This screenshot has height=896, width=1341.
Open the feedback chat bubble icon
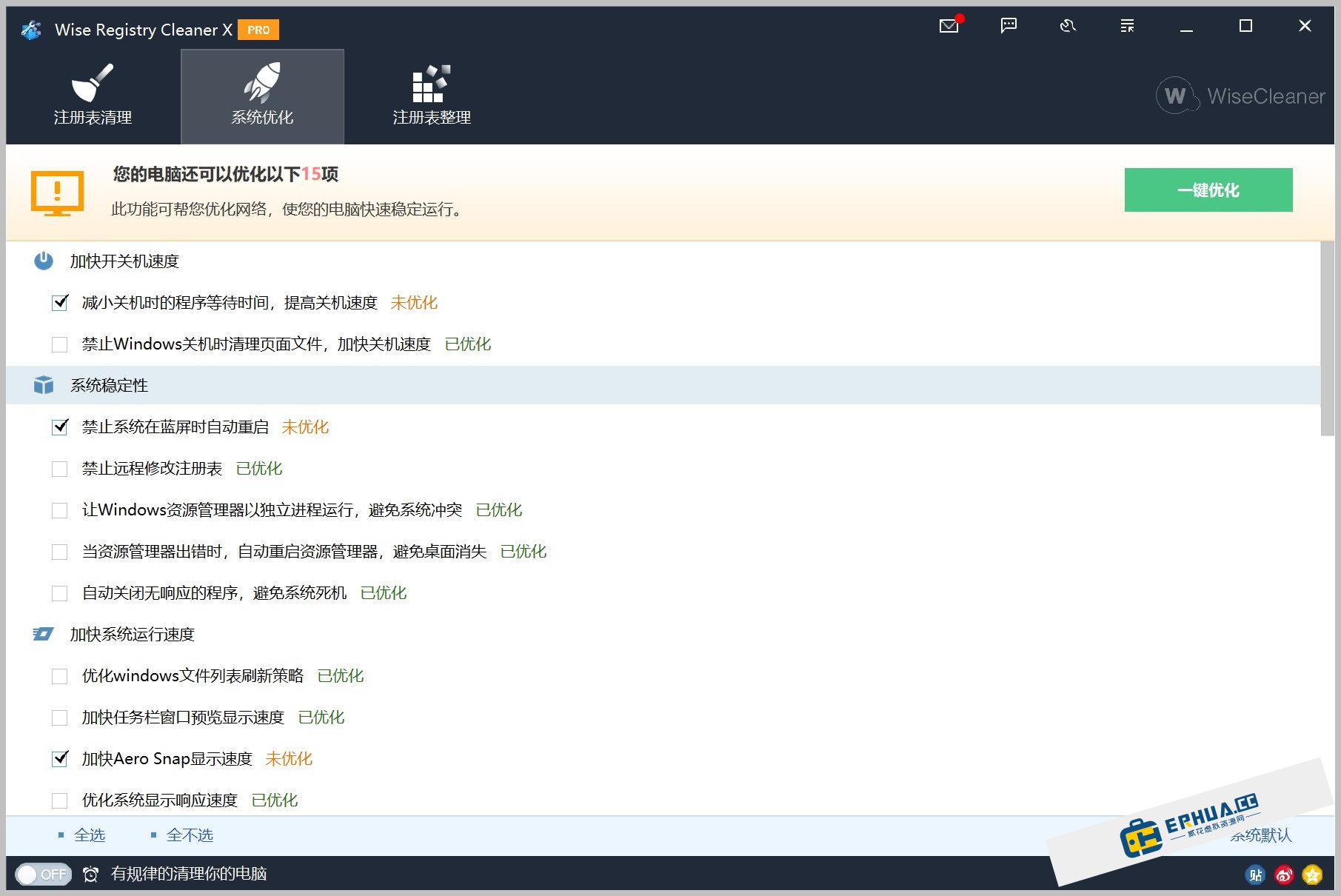click(x=1008, y=26)
